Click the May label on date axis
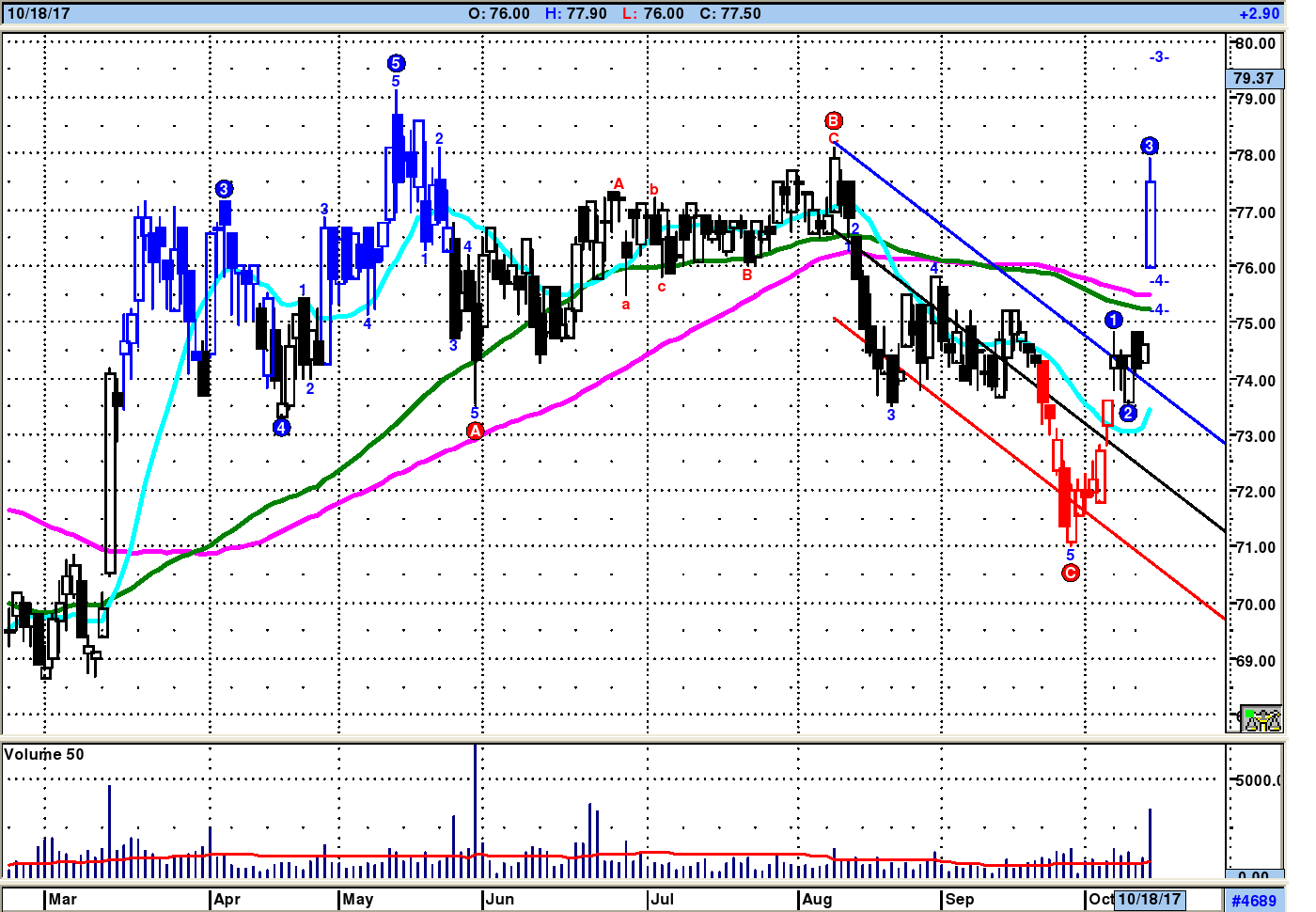Screen dimensions: 1316x912 click(358, 899)
